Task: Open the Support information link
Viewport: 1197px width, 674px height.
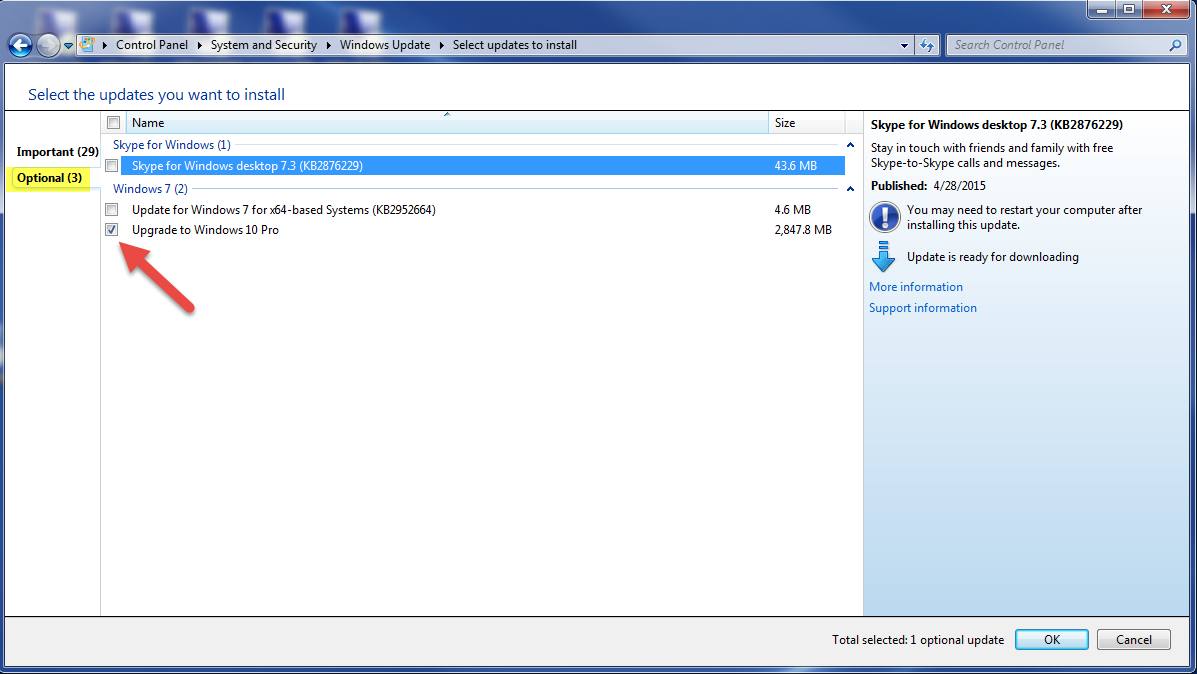Action: [x=923, y=308]
